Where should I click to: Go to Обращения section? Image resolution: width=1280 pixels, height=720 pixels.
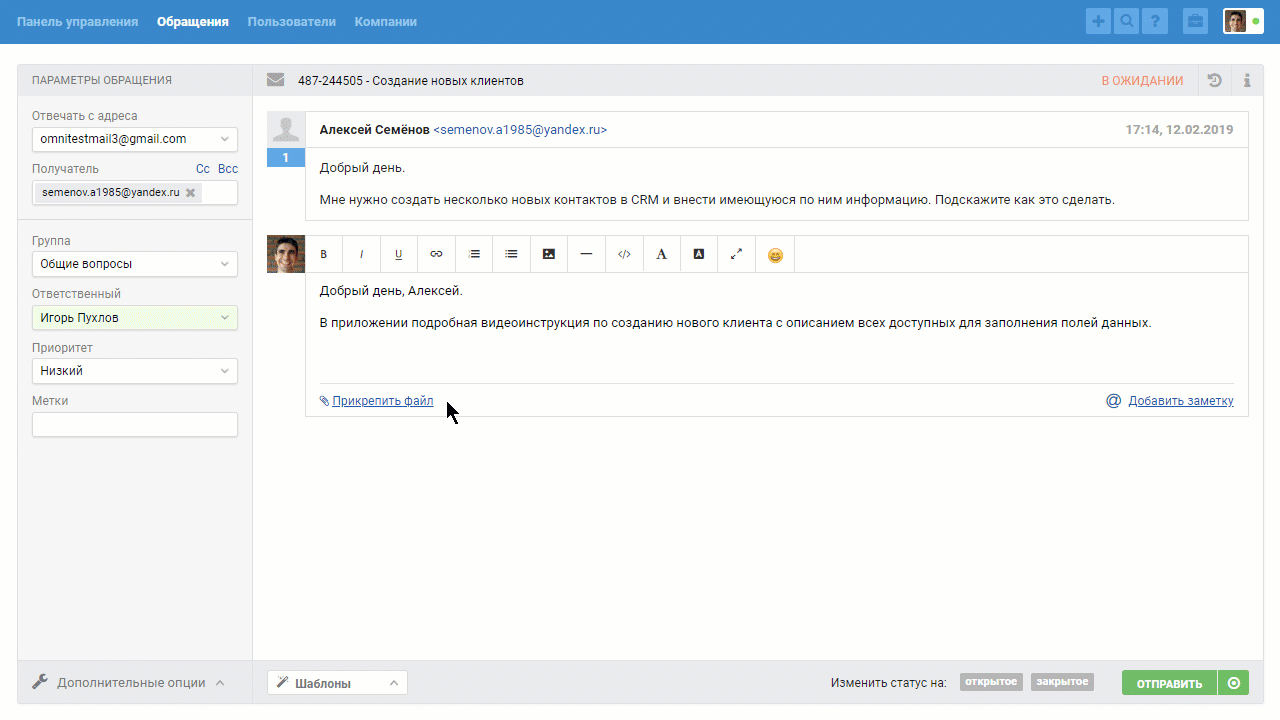192,21
